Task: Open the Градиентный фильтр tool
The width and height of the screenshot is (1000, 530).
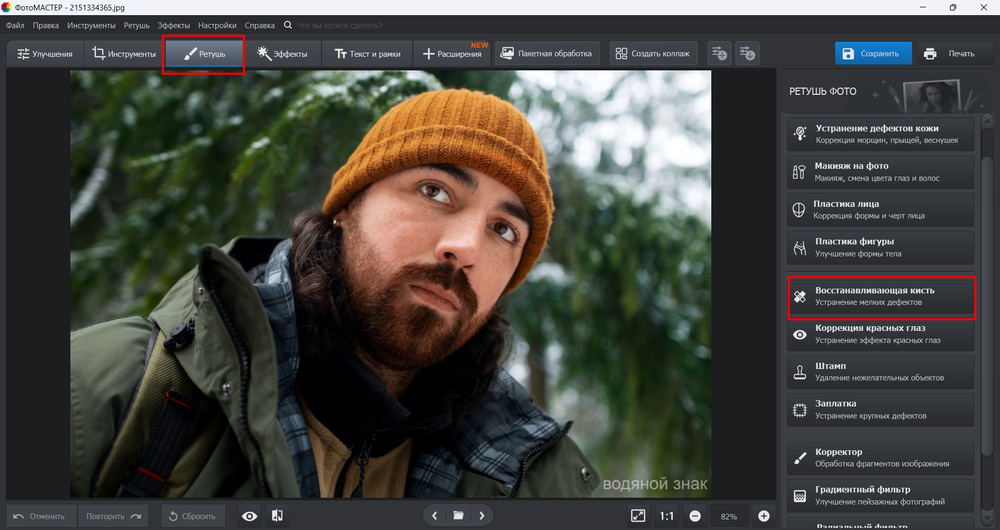Action: click(x=881, y=496)
